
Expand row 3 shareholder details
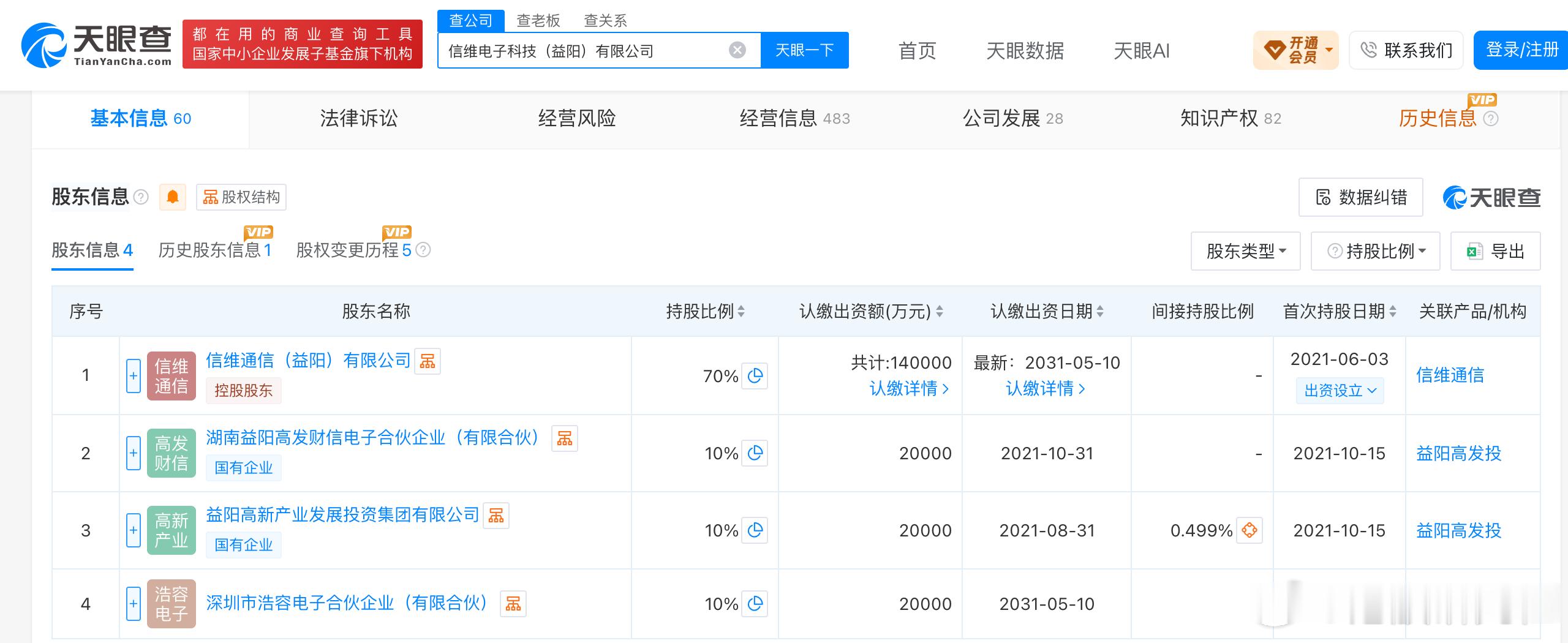(134, 530)
